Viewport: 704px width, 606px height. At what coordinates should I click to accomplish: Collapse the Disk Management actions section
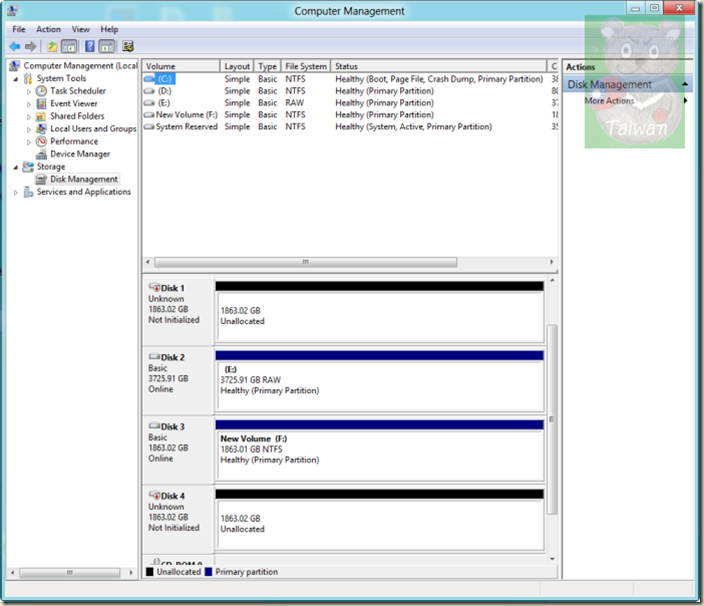pyautogui.click(x=685, y=84)
